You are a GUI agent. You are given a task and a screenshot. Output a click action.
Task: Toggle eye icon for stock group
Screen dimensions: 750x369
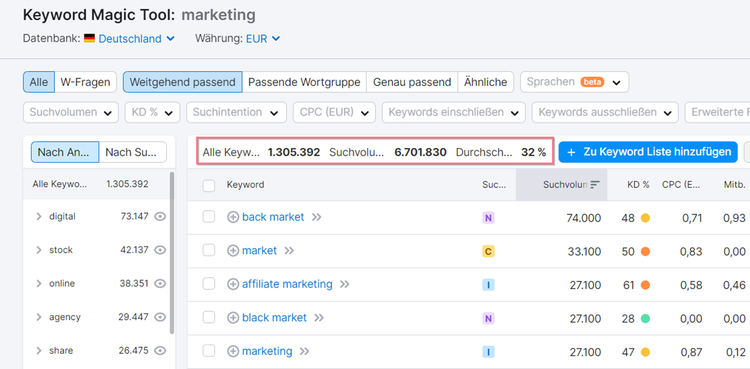click(160, 250)
